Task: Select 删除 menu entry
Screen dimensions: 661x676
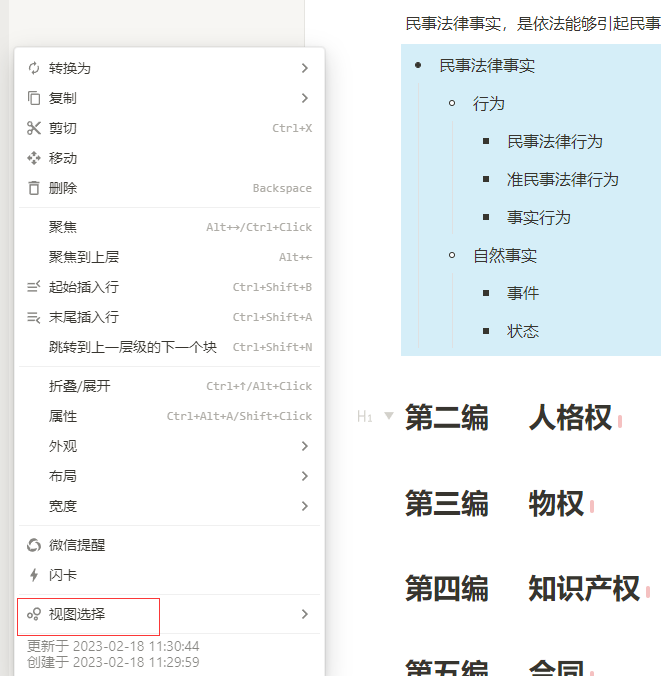Action: [x=169, y=188]
